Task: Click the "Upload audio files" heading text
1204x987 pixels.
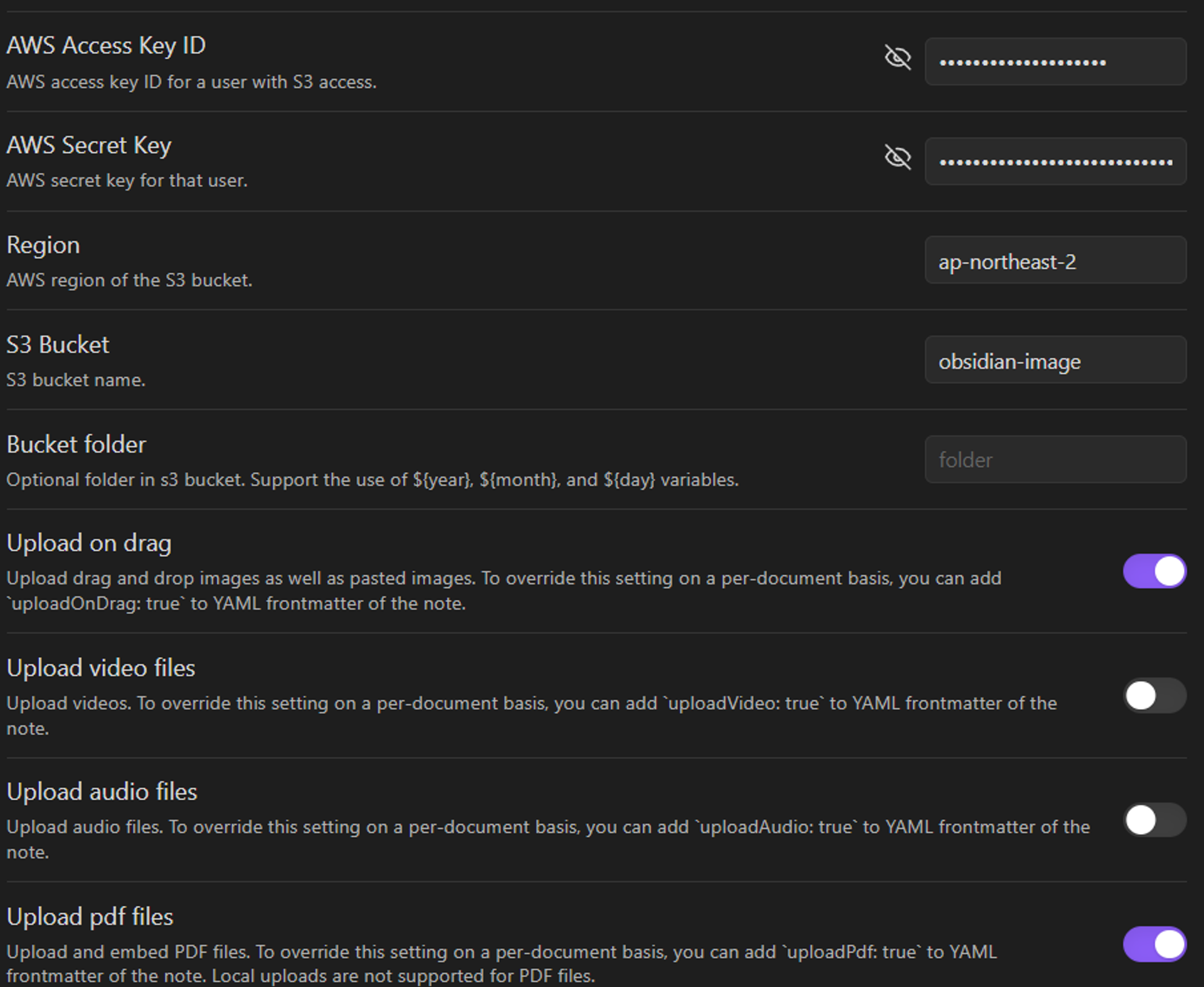Action: click(102, 792)
